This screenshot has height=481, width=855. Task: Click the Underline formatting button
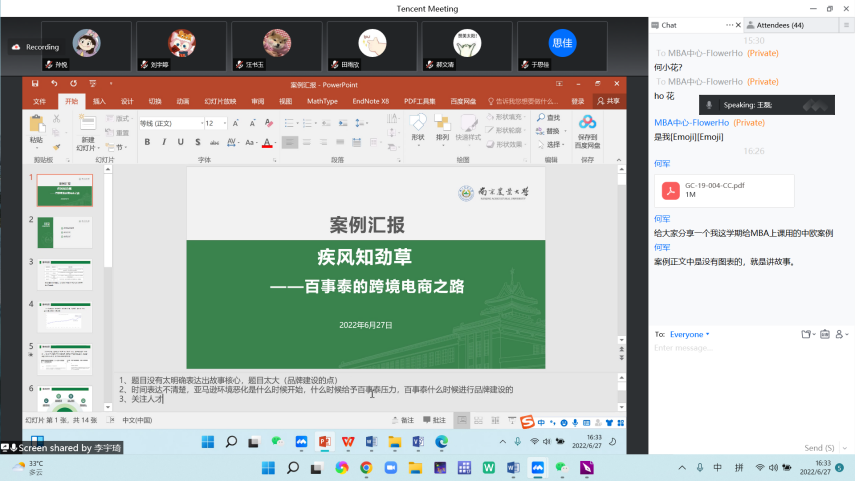tap(178, 142)
